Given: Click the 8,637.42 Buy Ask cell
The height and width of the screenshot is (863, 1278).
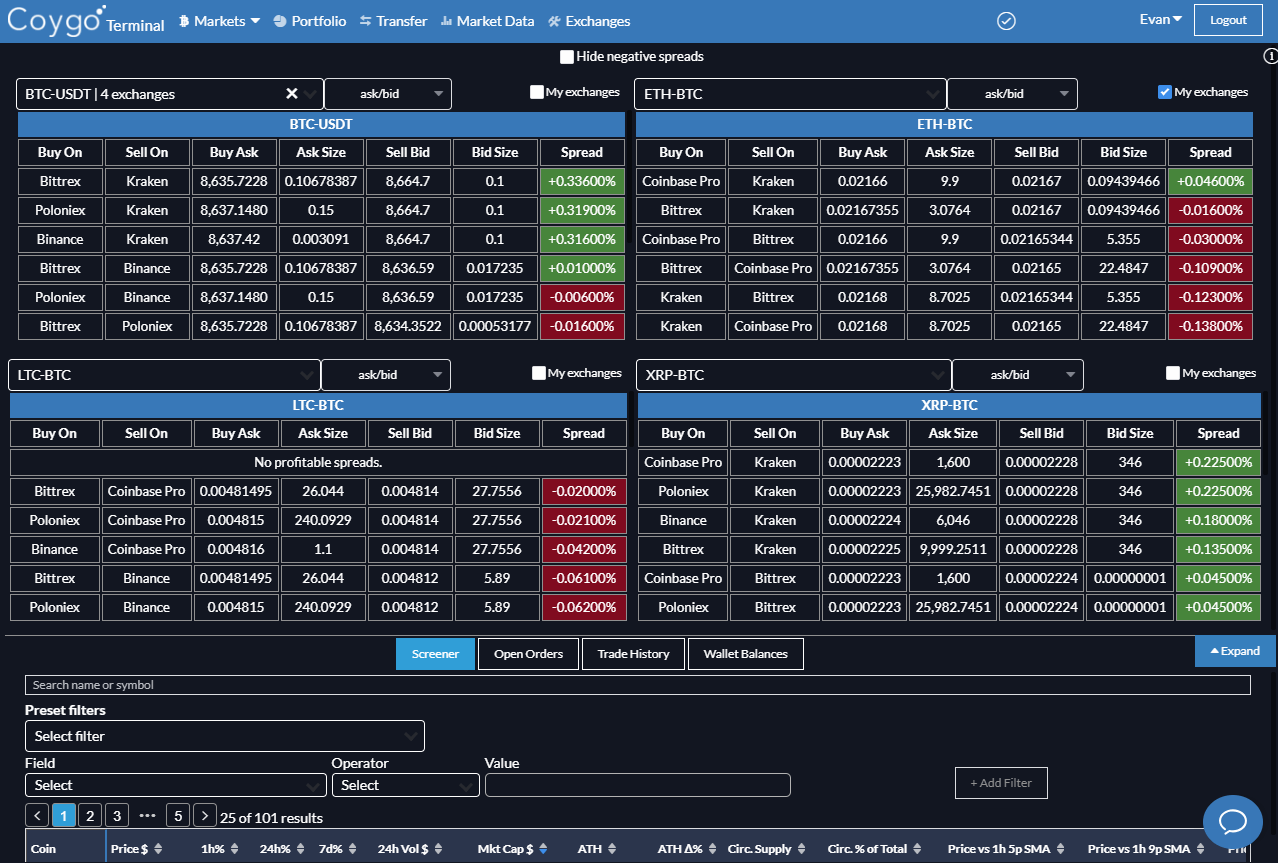Looking at the screenshot, I should (x=234, y=239).
